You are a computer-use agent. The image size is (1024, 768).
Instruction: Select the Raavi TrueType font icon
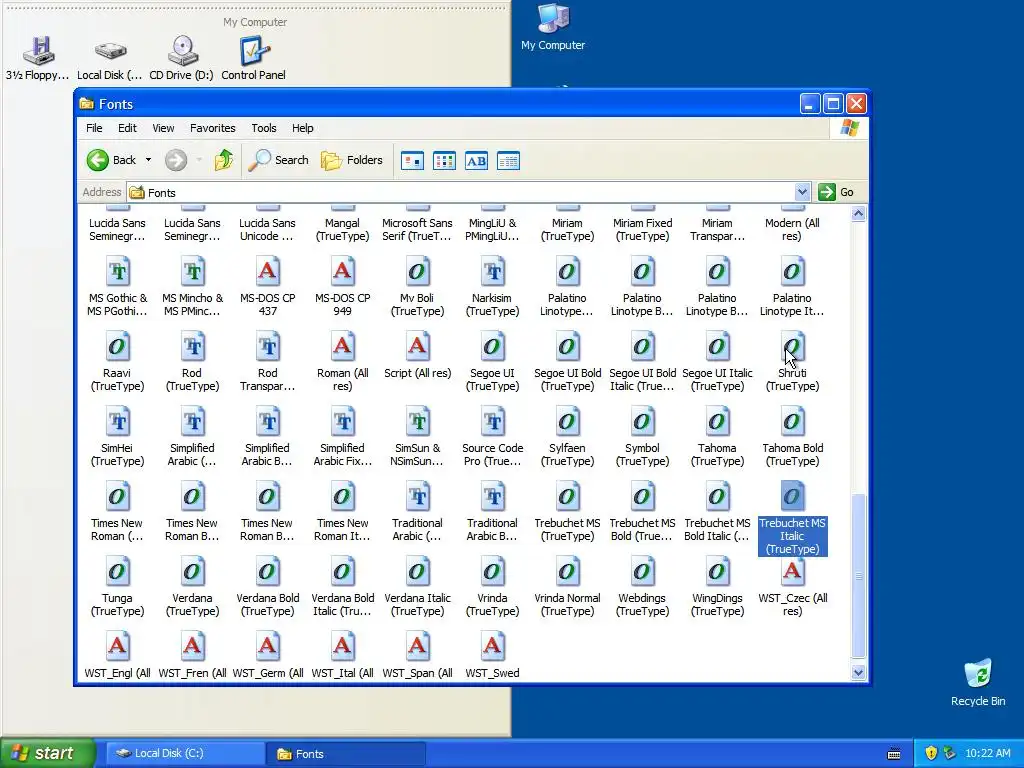(x=118, y=347)
